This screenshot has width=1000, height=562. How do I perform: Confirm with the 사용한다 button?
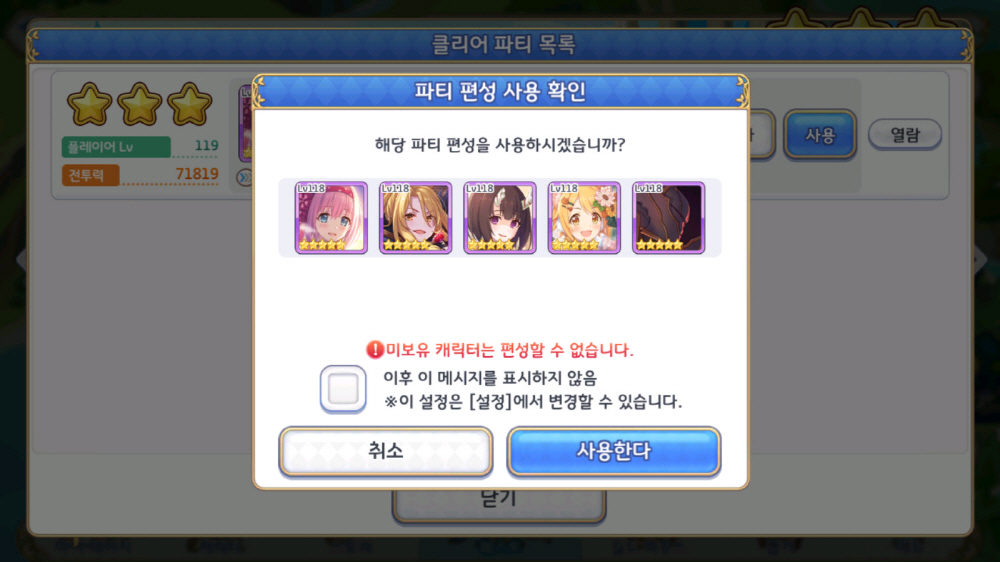[614, 452]
